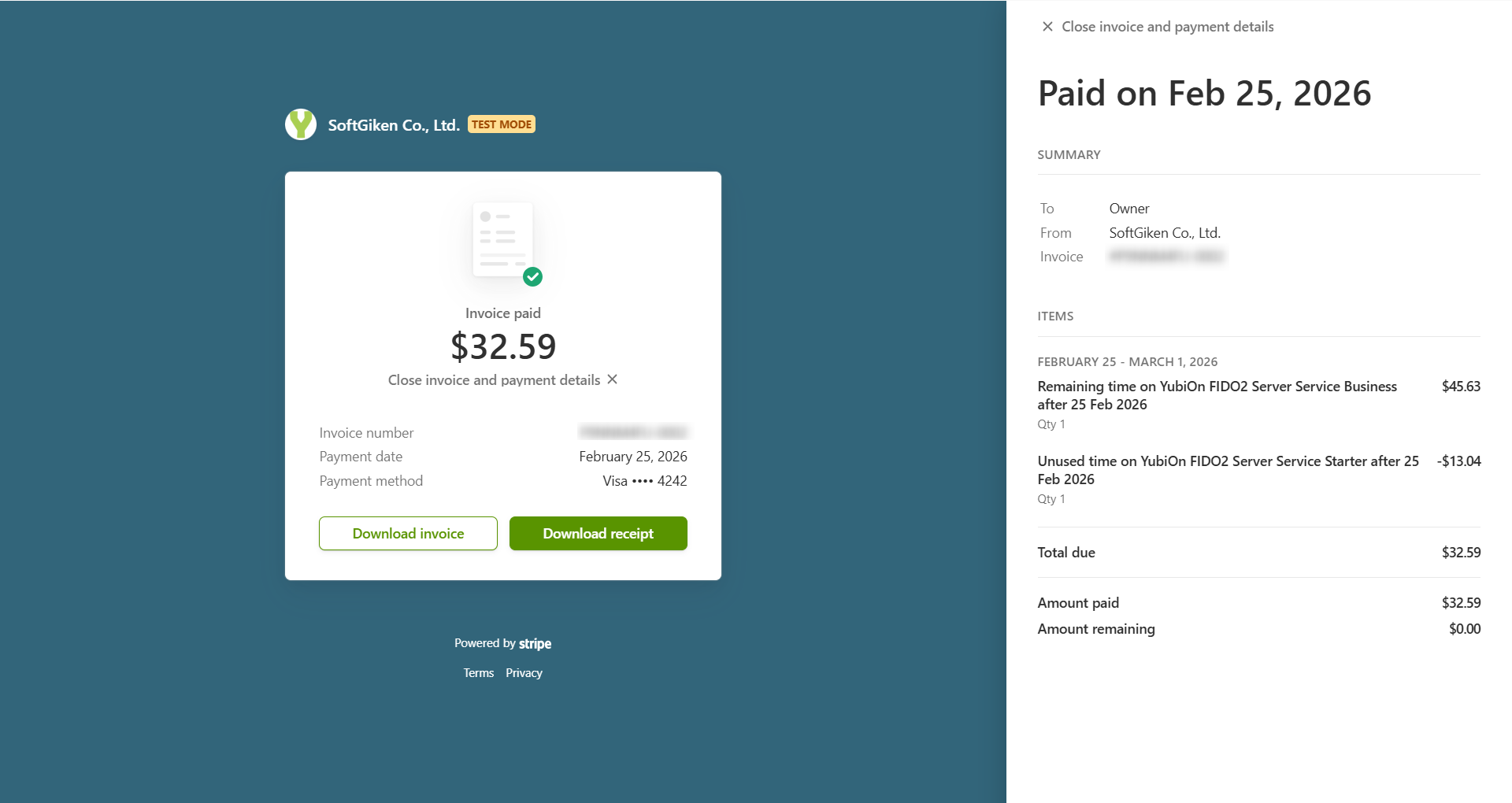The image size is (1512, 803).
Task: Click the Paid on Feb 25, 2026 heading
Action: coord(1204,94)
